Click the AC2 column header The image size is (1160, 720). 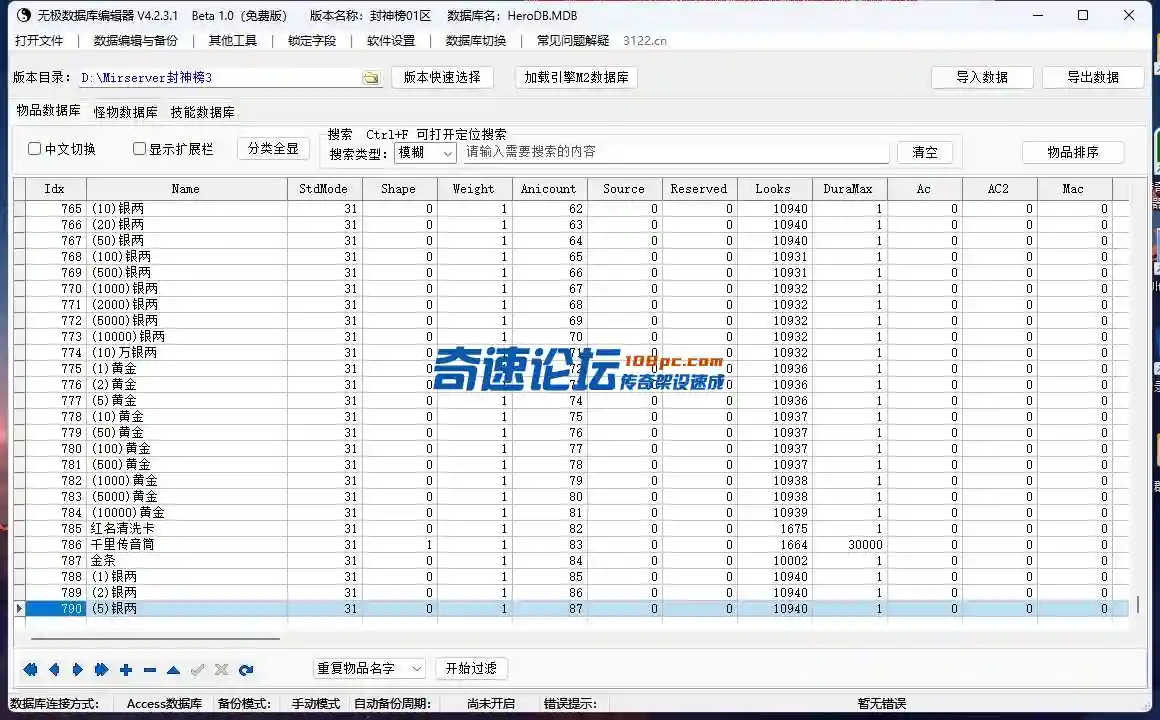tap(999, 189)
